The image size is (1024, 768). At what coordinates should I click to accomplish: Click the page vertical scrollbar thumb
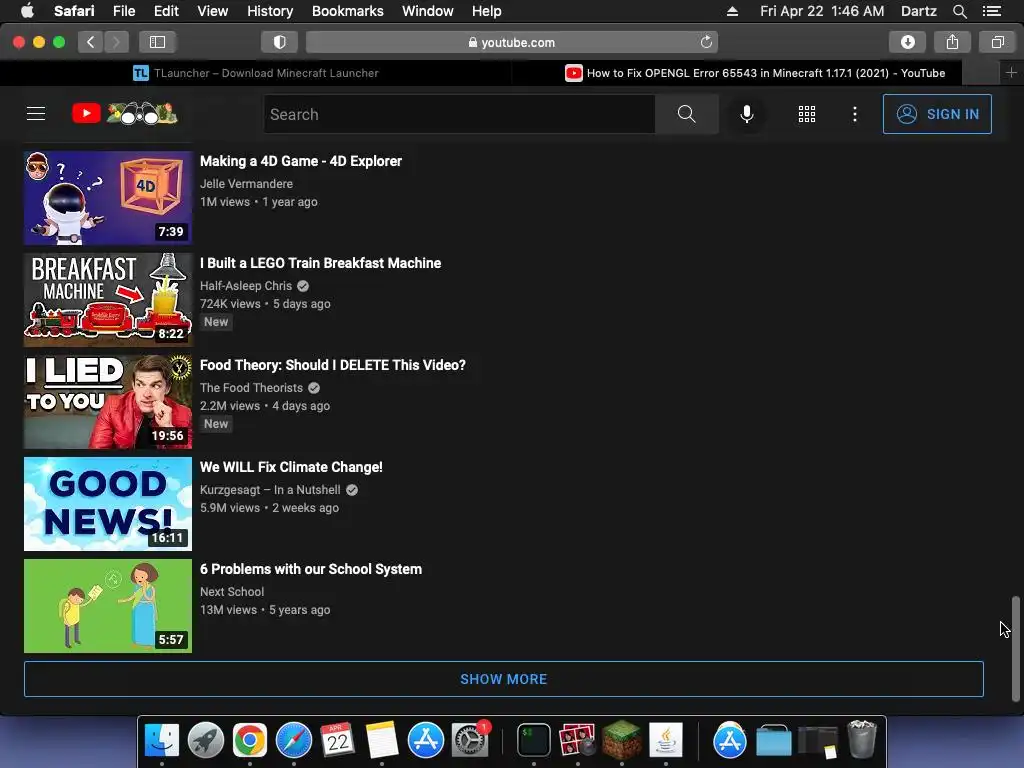tap(1016, 648)
